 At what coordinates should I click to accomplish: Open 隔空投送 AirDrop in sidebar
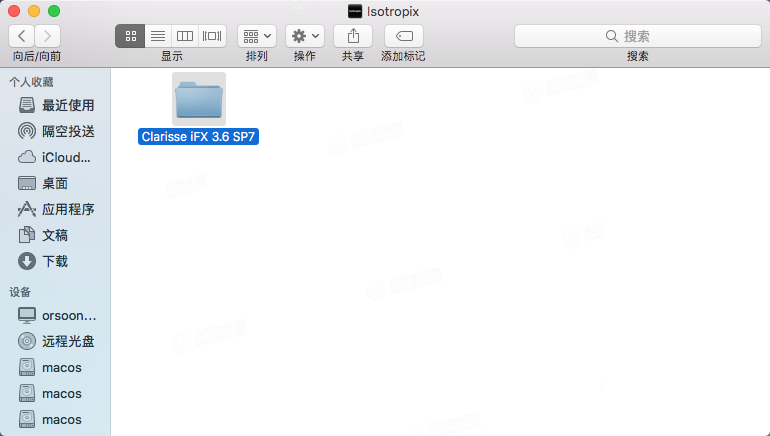(56, 131)
